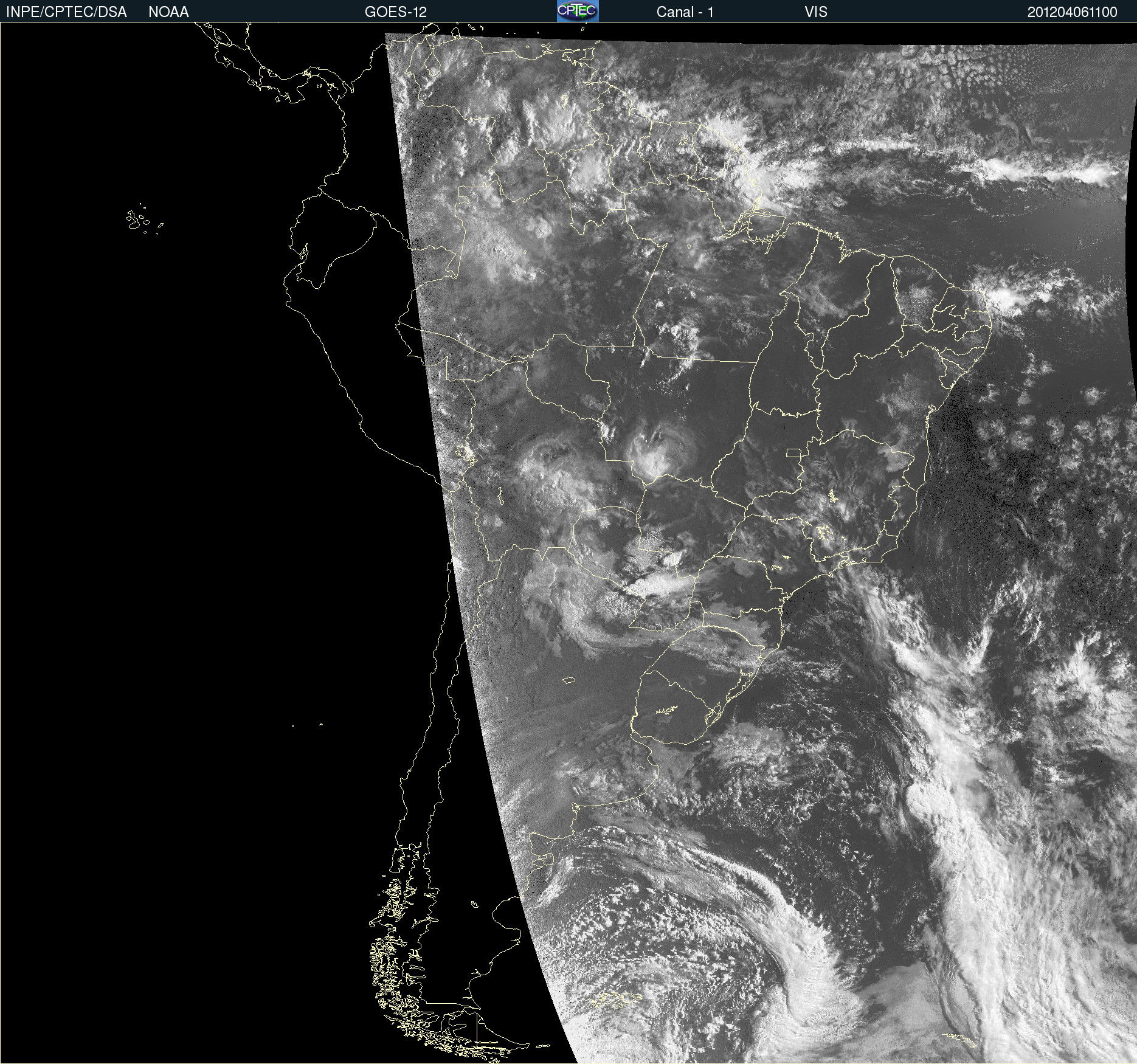Screen dimensions: 1137x1064
Task: Click the CPTEC logo in header
Action: (x=578, y=11)
